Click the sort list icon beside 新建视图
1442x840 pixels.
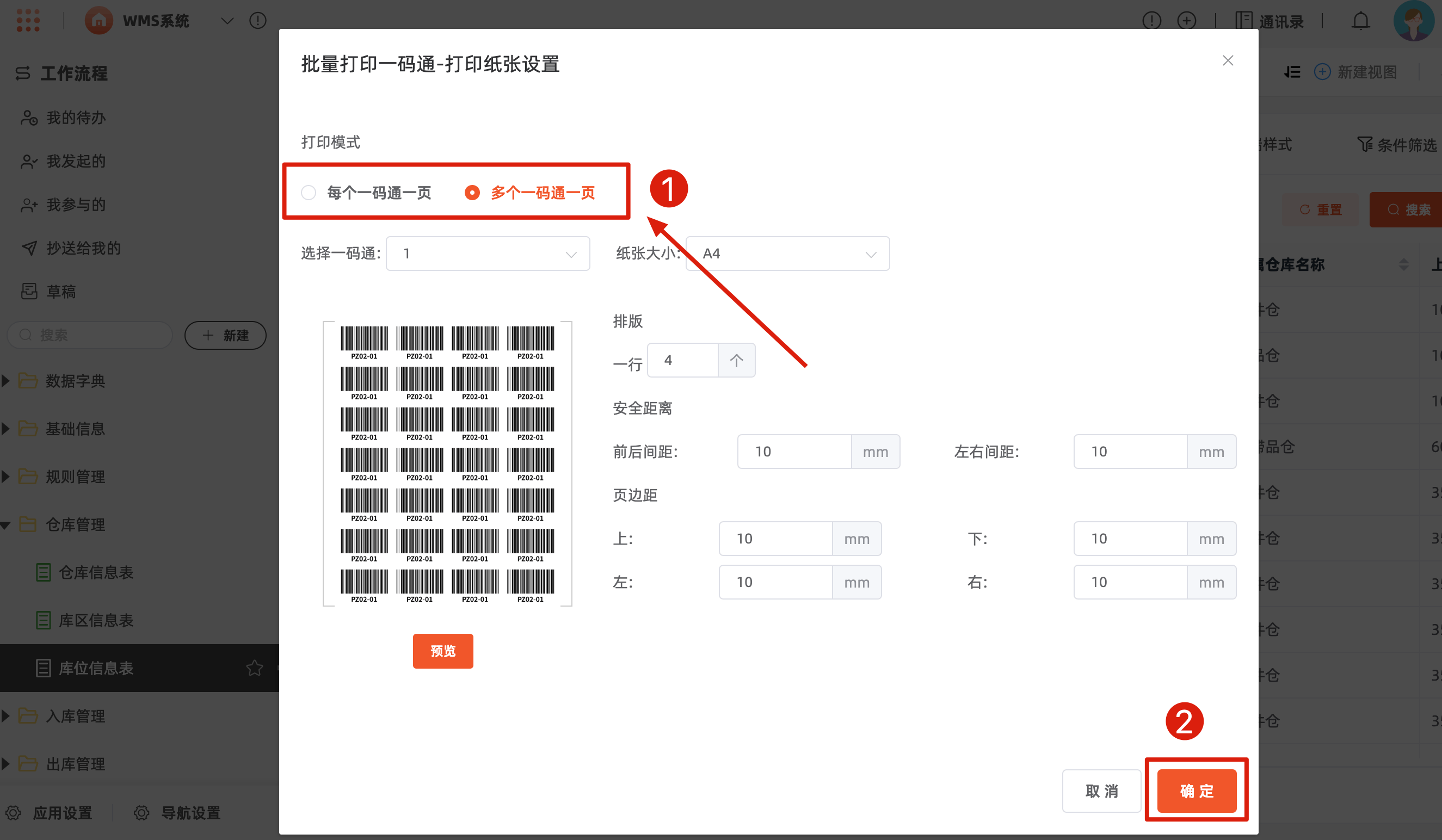(1292, 72)
